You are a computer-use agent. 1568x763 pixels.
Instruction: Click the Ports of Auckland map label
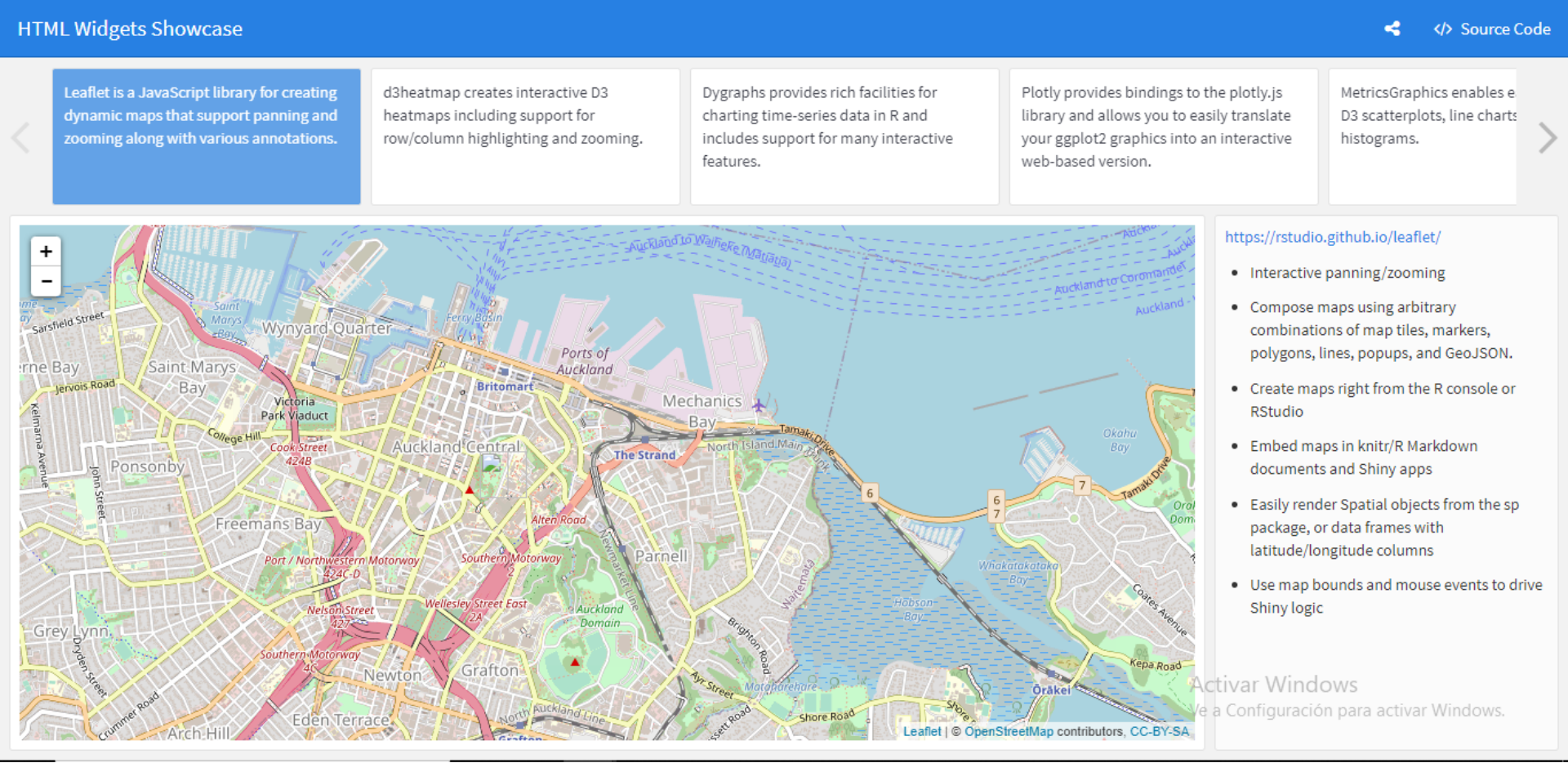coord(585,361)
